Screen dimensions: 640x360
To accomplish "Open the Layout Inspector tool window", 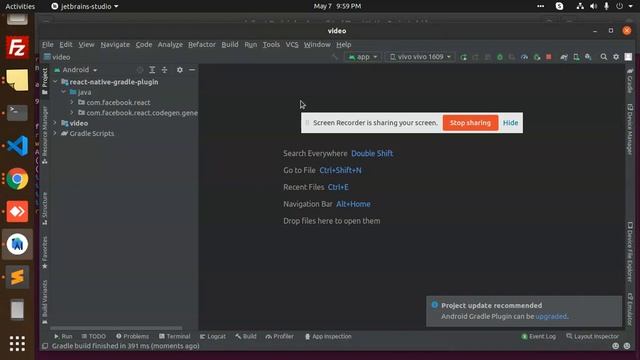I will coord(592,336).
